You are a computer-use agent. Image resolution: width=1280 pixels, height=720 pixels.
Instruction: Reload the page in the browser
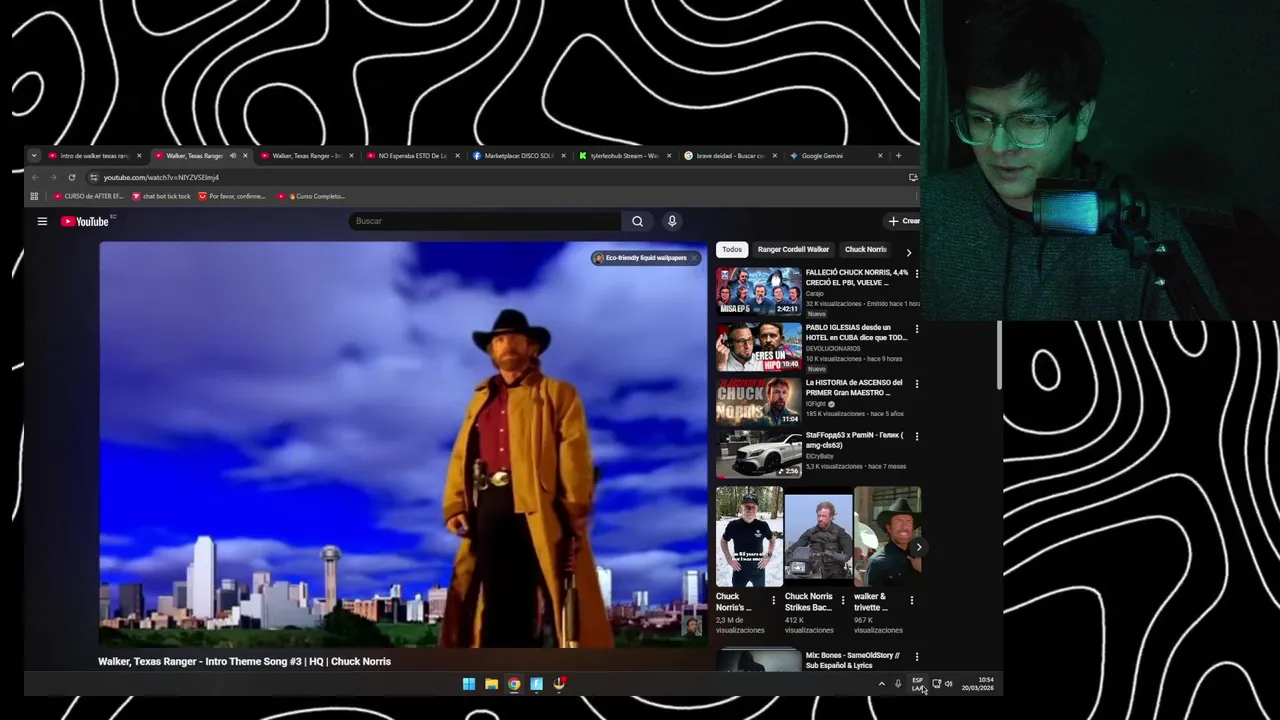tap(72, 177)
